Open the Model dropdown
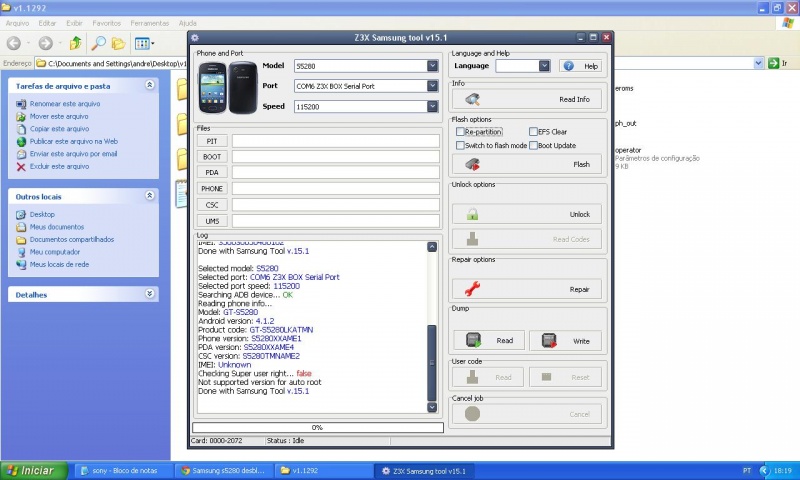The image size is (800, 480). pyautogui.click(x=432, y=66)
